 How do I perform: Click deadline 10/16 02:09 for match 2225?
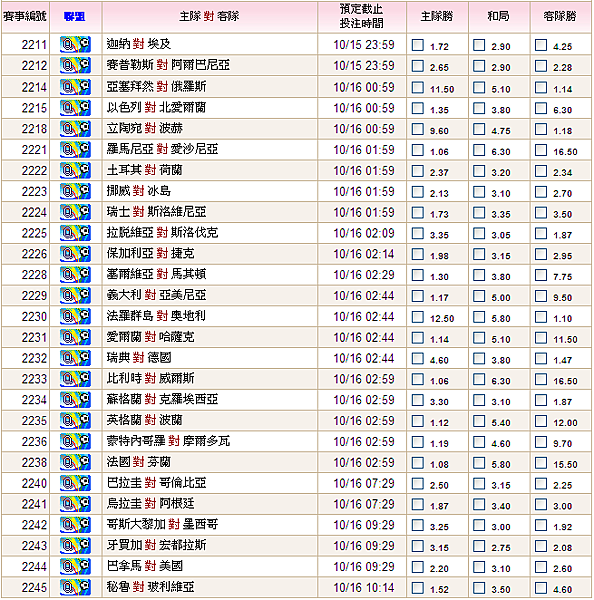pyautogui.click(x=364, y=233)
